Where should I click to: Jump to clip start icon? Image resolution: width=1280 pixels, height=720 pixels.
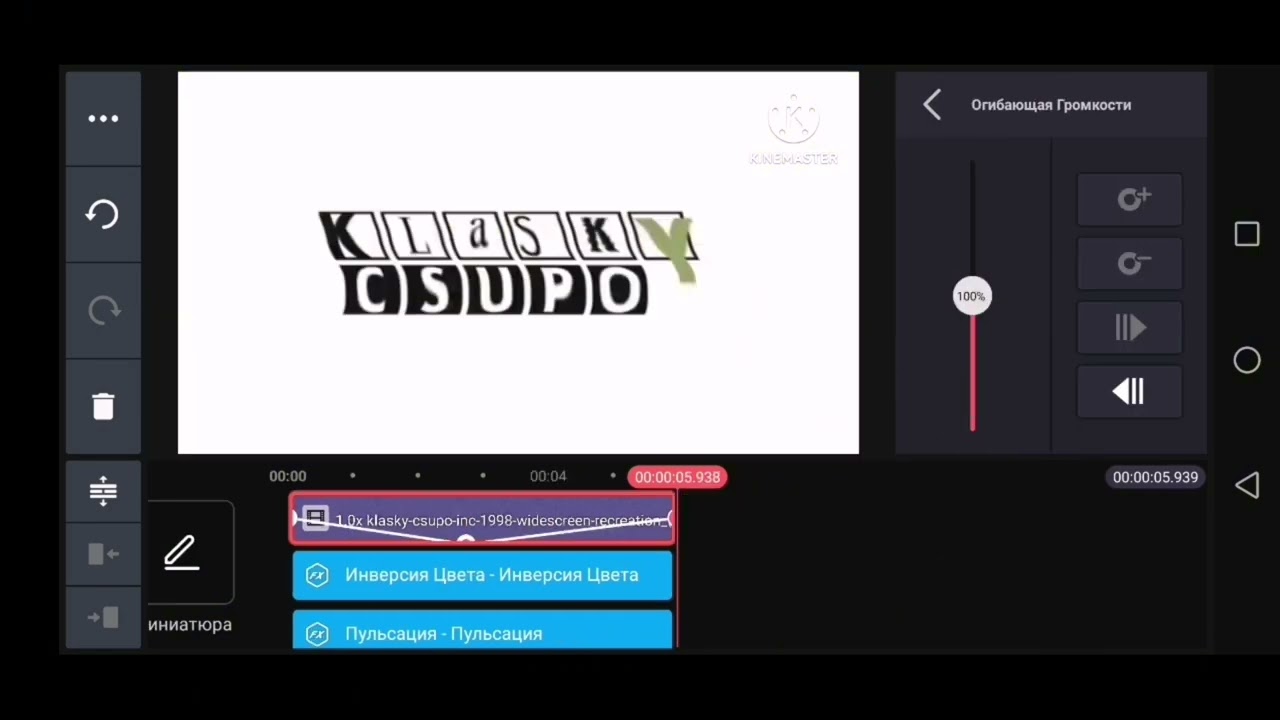(x=103, y=554)
